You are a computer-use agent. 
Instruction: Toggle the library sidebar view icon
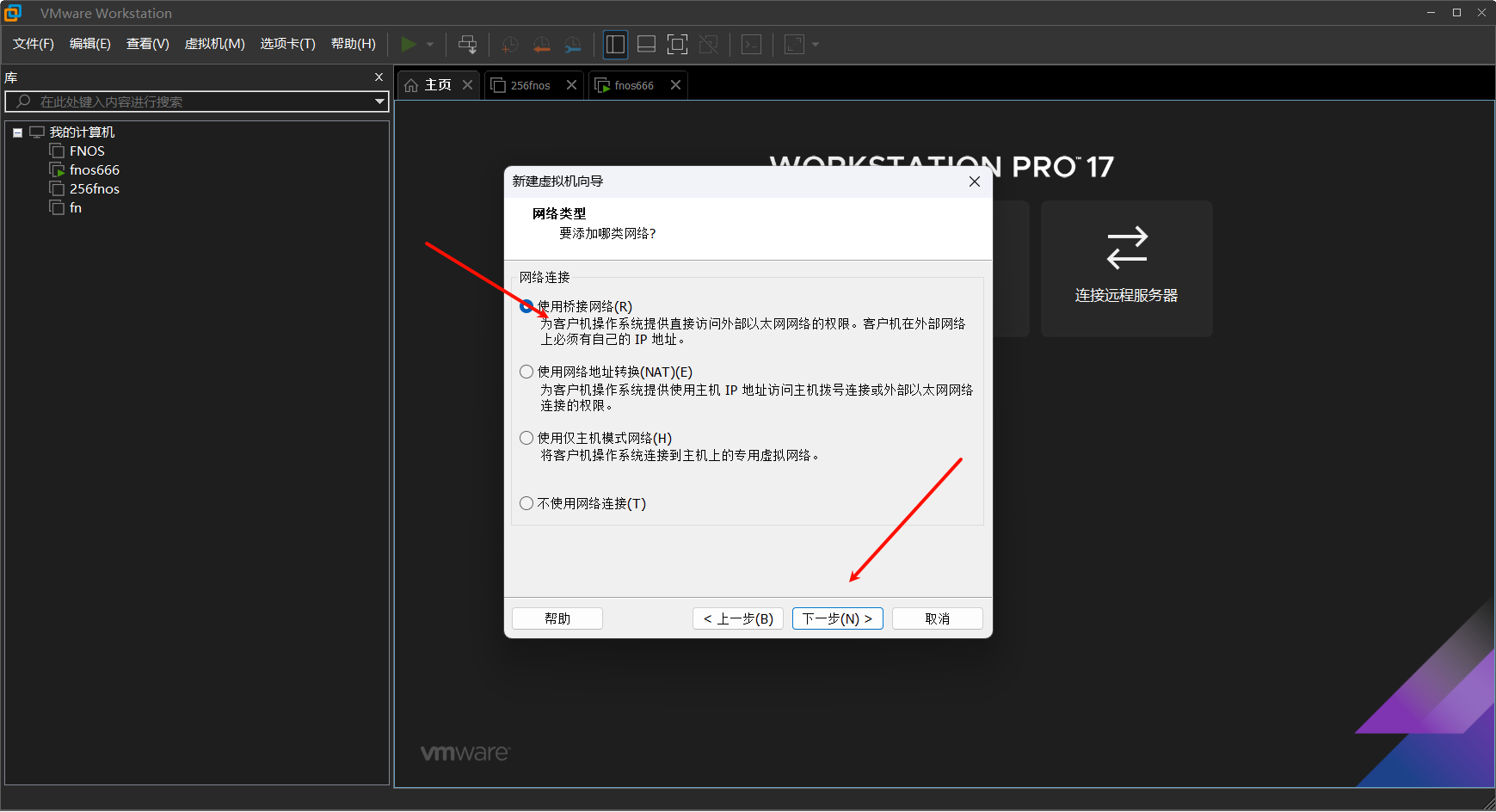[x=615, y=44]
